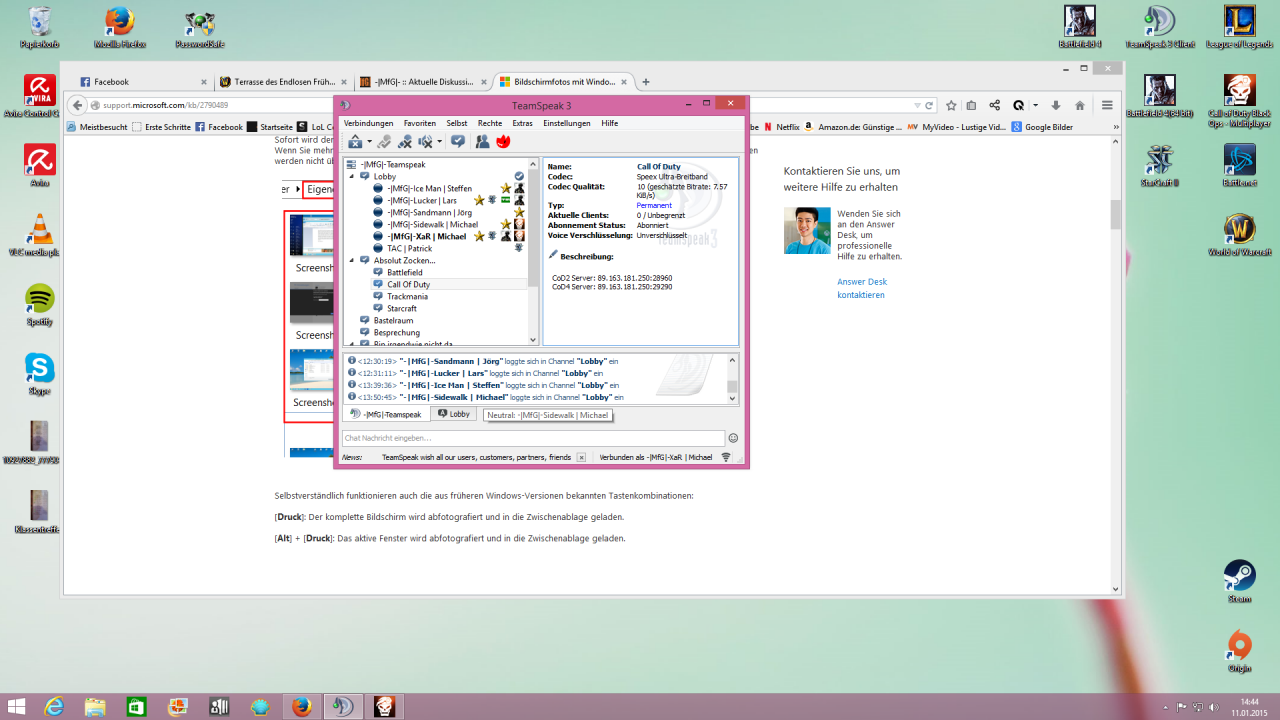Click the Answer Desk kontaktieren link
Screen dimensions: 1280x720
point(861,288)
